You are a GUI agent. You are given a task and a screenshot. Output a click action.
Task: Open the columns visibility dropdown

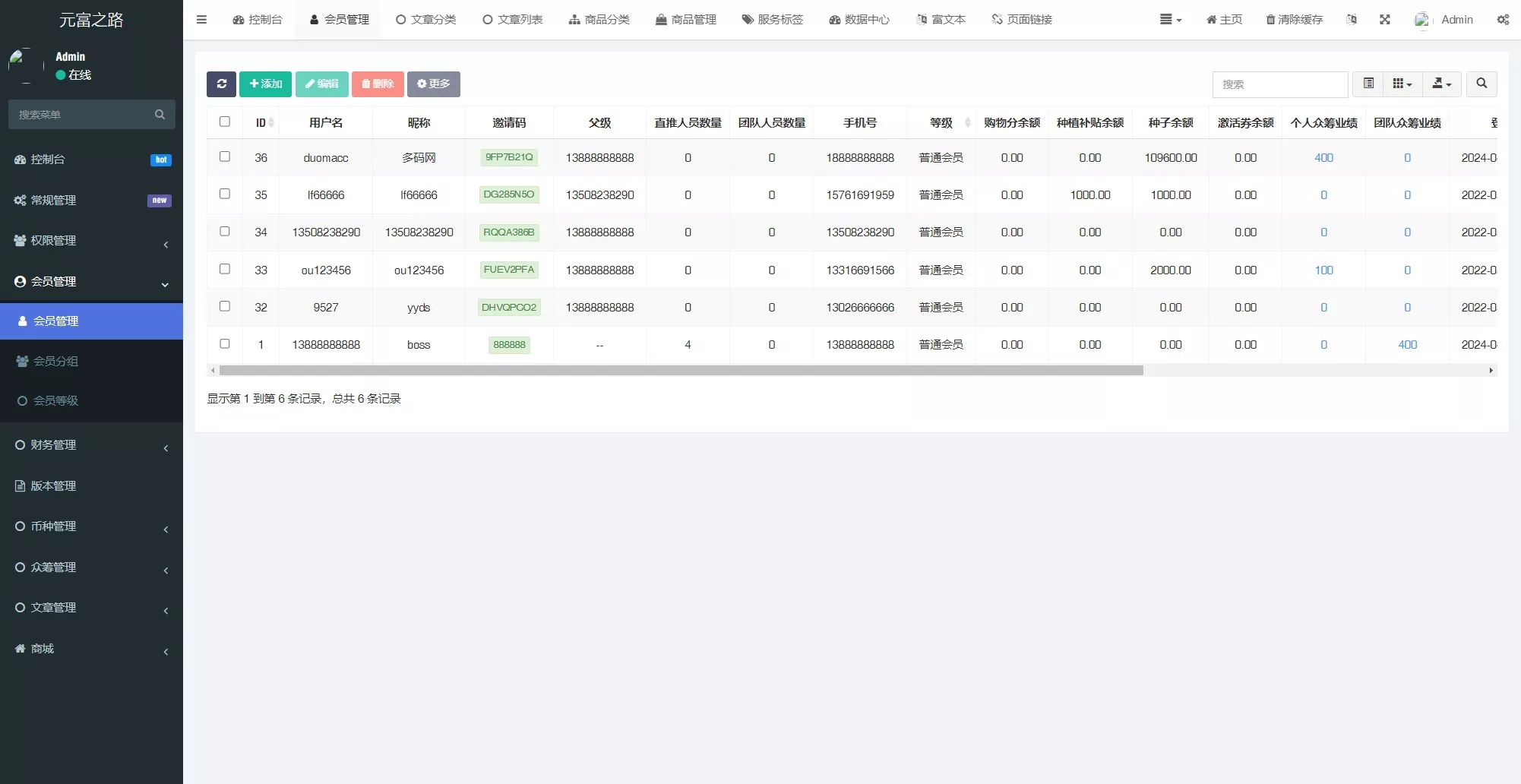pos(1402,84)
